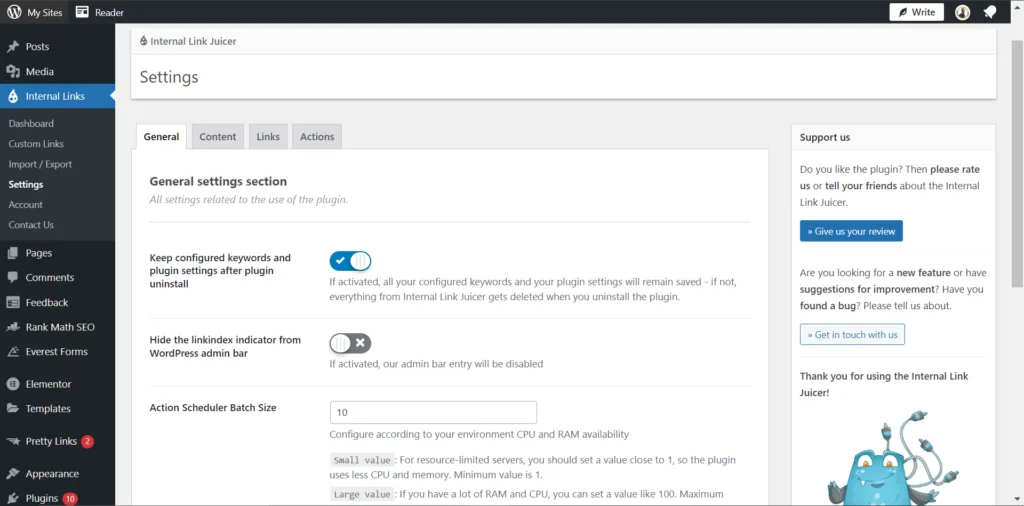Click the Comments bubble icon
1024x506 pixels.
(13, 277)
